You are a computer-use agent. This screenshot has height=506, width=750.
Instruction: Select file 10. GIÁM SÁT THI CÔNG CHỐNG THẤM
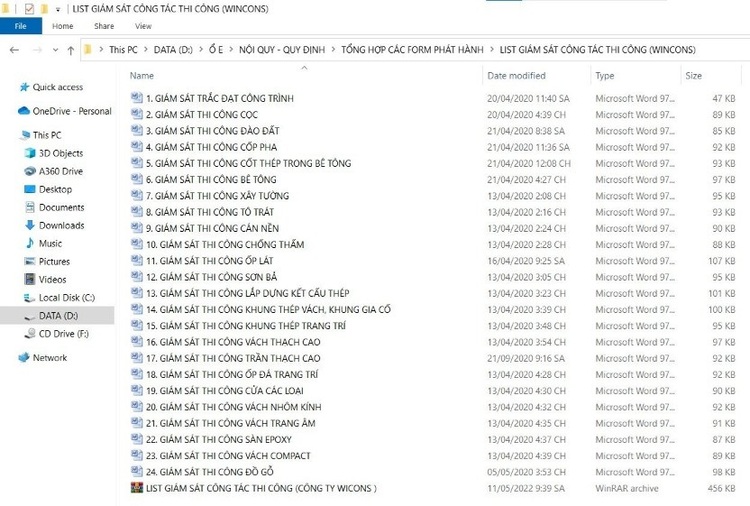pyautogui.click(x=225, y=244)
